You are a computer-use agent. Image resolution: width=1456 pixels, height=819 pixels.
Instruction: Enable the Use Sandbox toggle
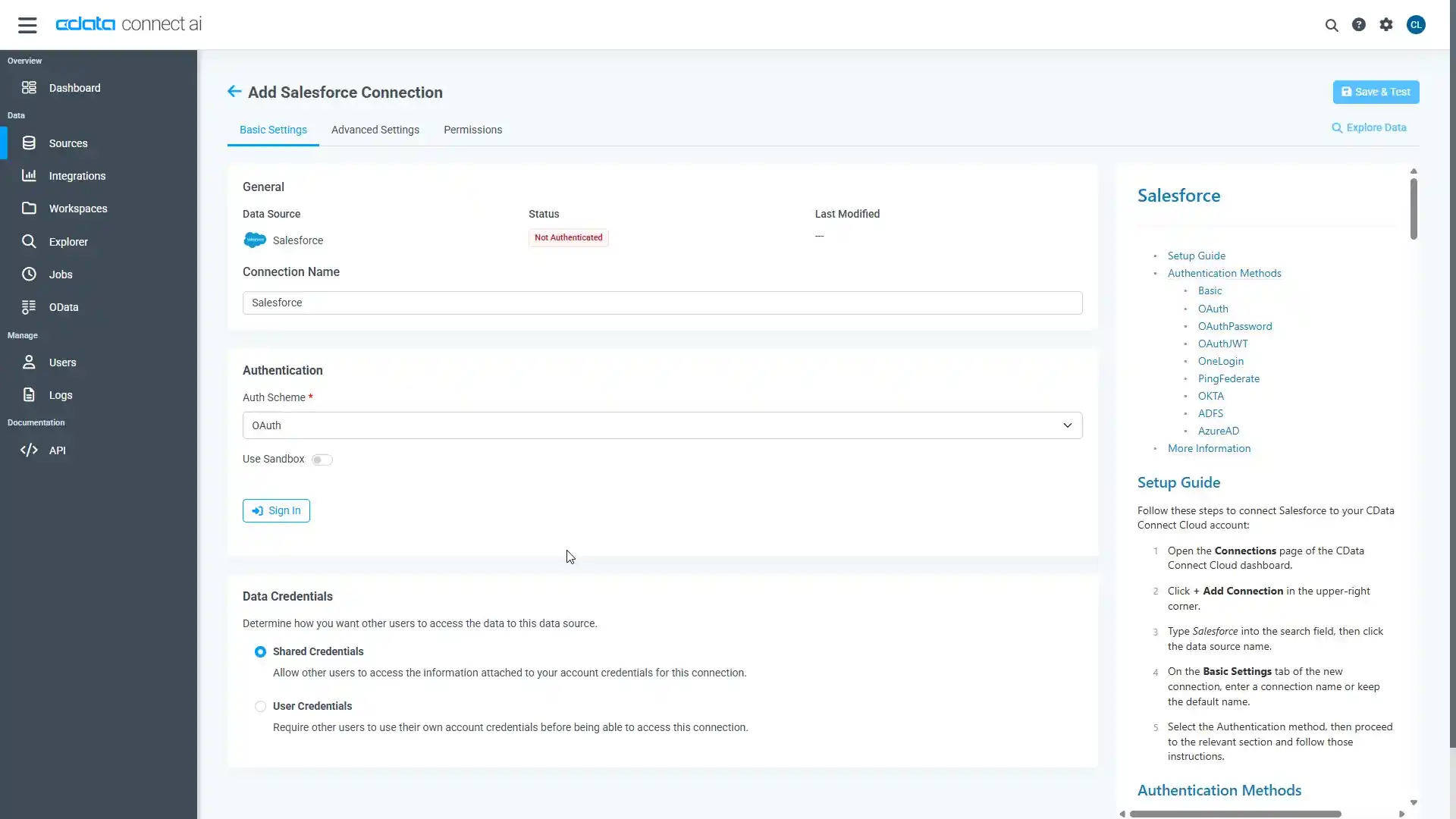pos(322,460)
